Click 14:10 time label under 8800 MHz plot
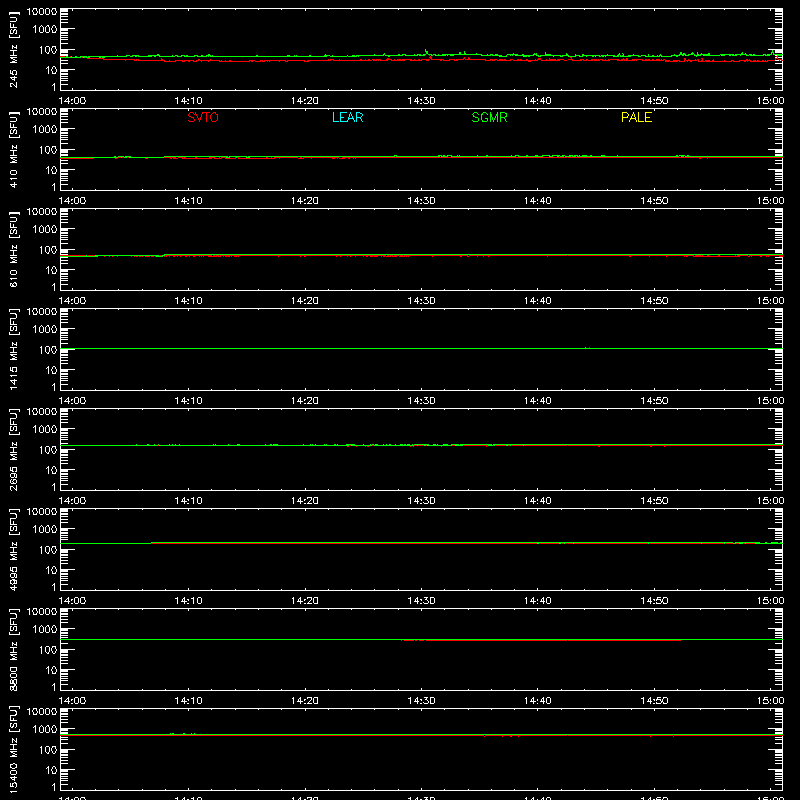The width and height of the screenshot is (800, 800). click(x=188, y=701)
